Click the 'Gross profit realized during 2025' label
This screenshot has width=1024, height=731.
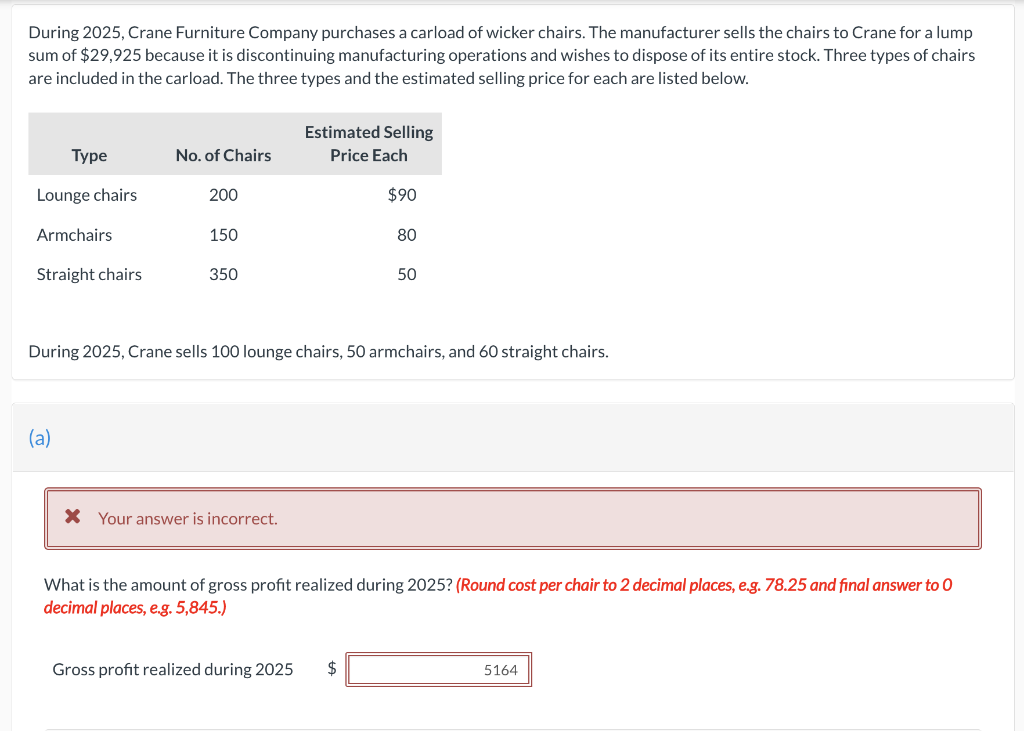(x=172, y=669)
